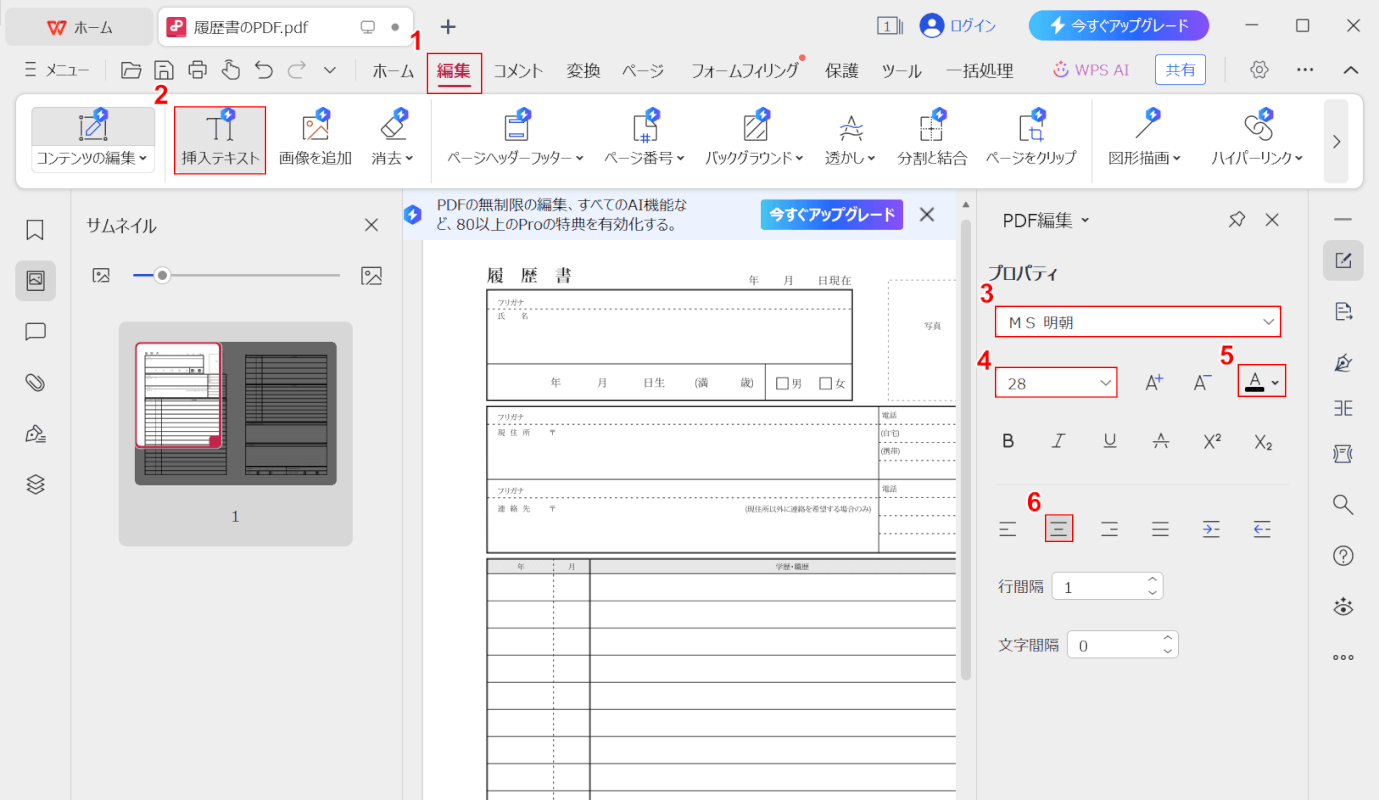Open the Background (バックグラウンド) tool
This screenshot has height=800, width=1379.
tap(755, 140)
